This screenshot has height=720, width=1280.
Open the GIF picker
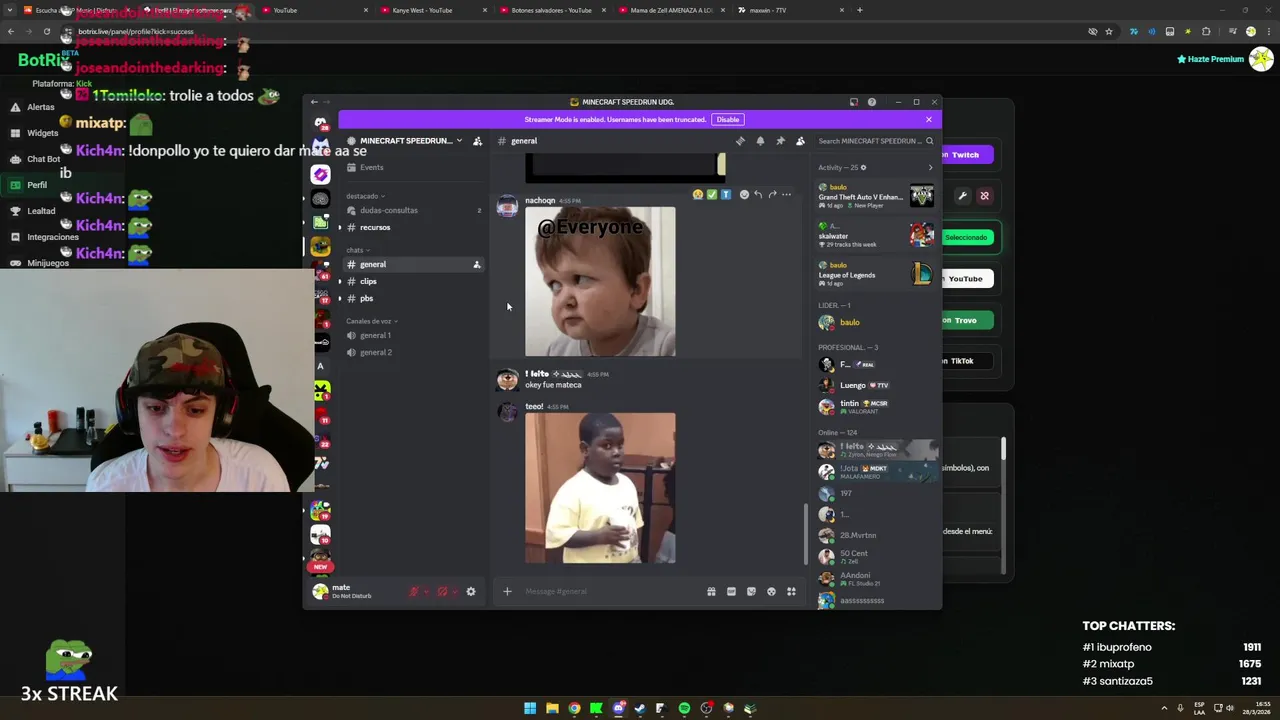point(731,591)
